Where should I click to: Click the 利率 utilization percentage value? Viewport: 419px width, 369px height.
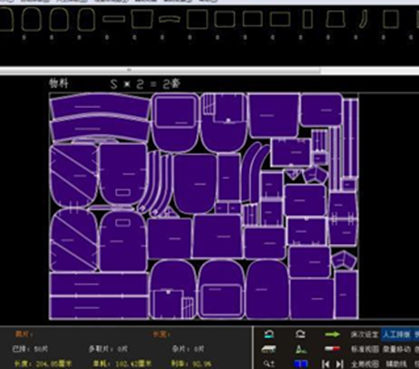[191, 364]
